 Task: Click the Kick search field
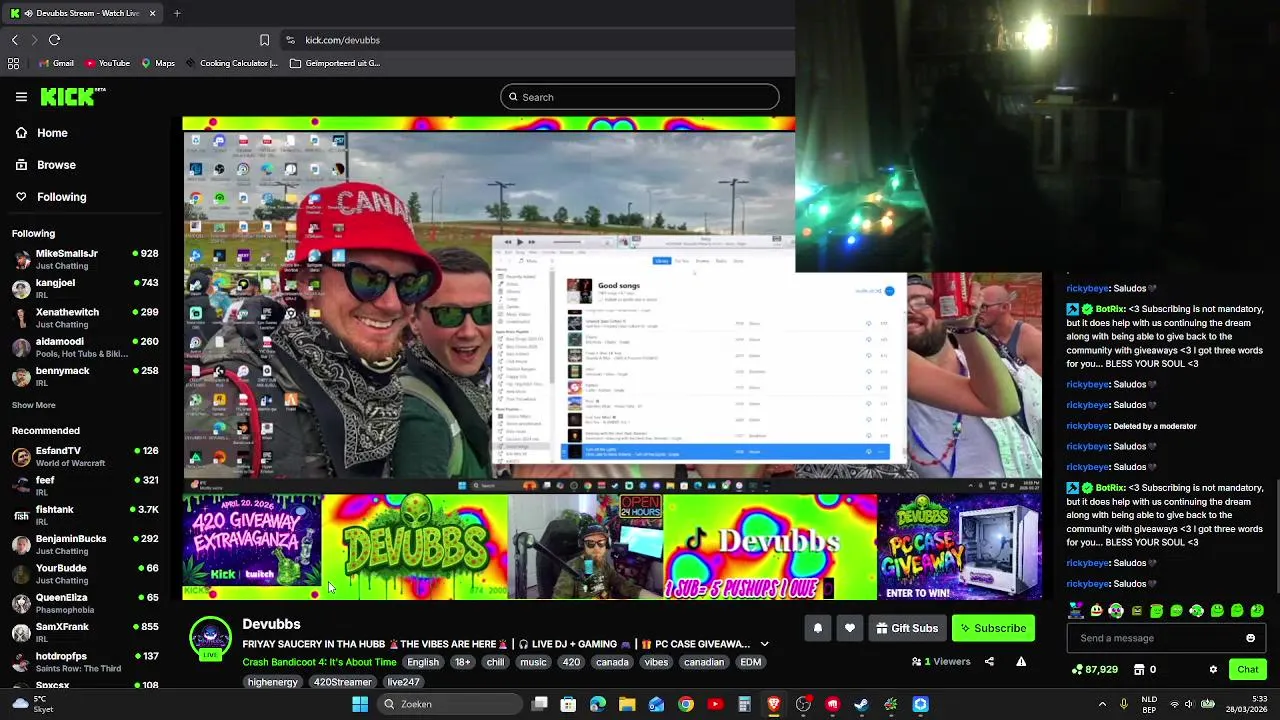[640, 97]
